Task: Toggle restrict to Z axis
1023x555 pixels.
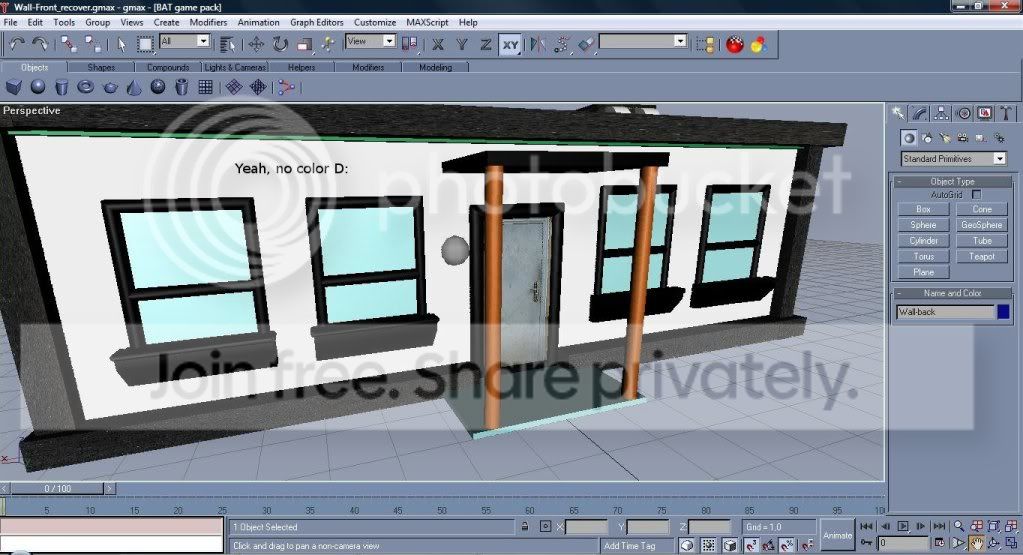Action: (x=485, y=44)
